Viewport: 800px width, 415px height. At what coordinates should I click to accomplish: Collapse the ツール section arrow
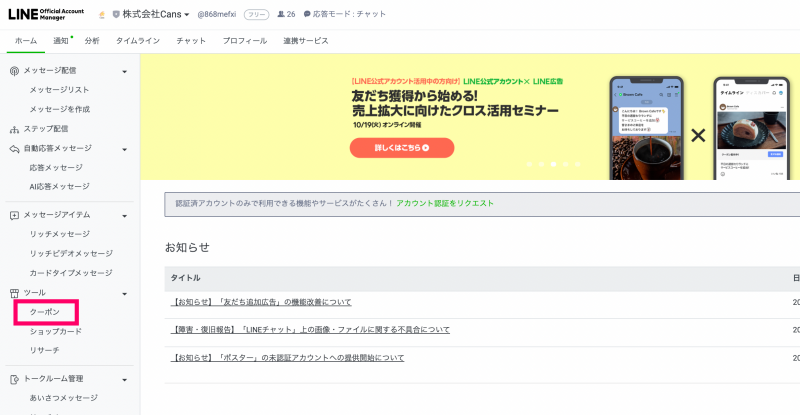tap(124, 293)
